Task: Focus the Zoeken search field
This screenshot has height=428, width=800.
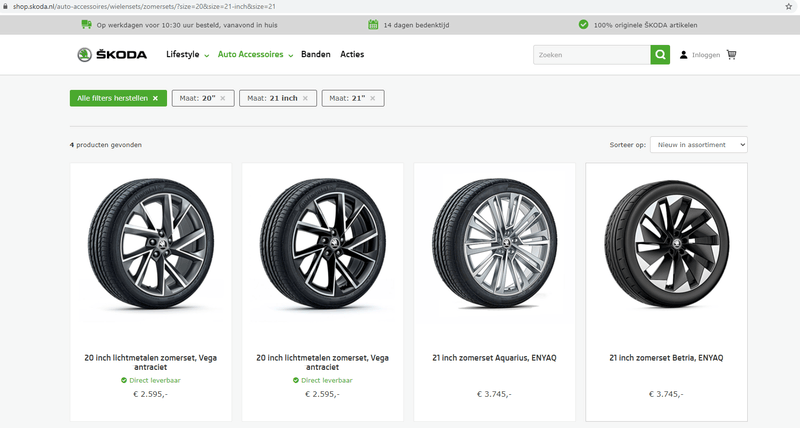Action: [x=590, y=55]
